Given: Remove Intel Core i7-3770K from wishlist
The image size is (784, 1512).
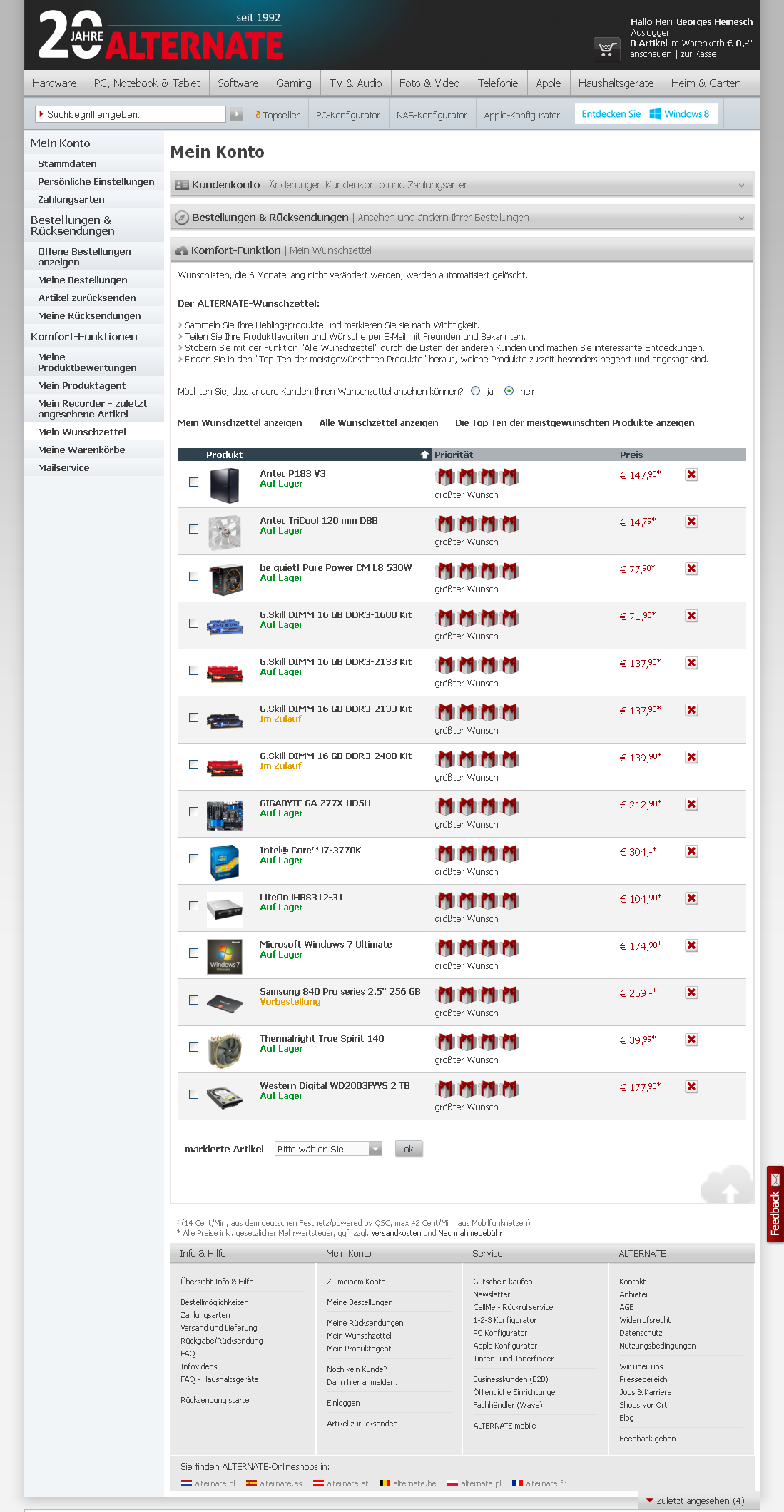Looking at the screenshot, I should pos(691,851).
